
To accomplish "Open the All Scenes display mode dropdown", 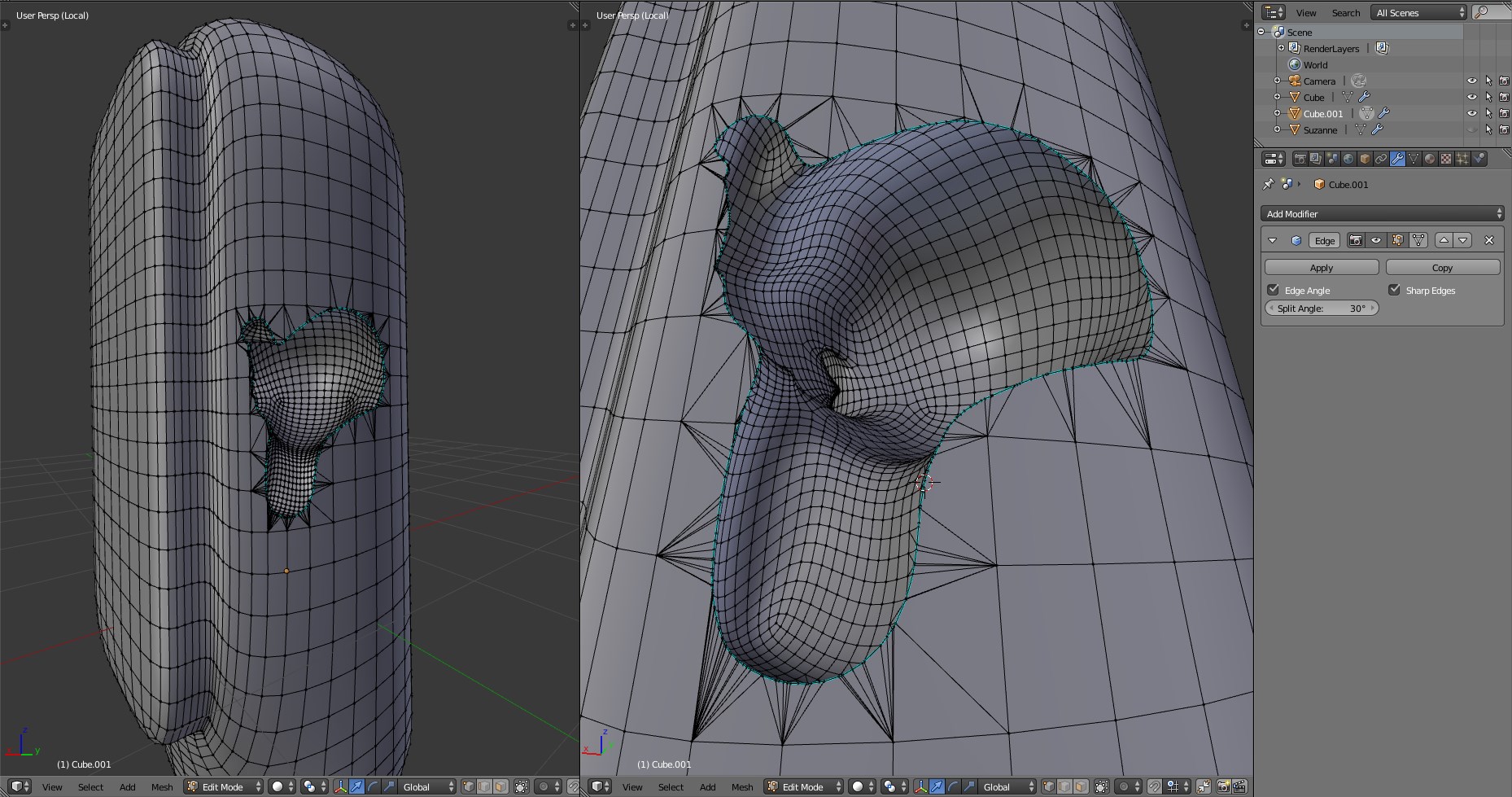I will pos(1420,12).
